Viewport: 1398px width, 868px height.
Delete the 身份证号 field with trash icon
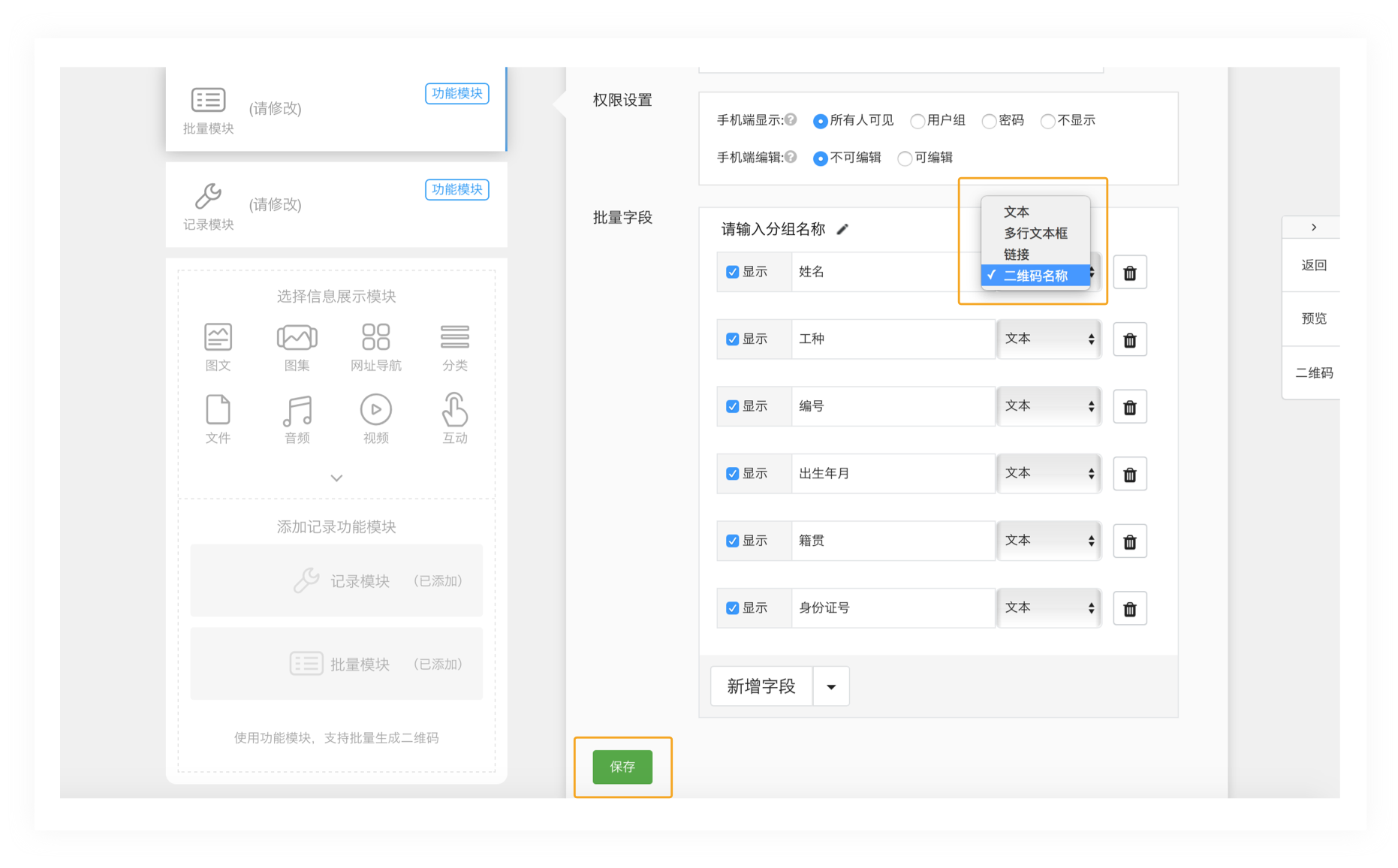point(1130,609)
